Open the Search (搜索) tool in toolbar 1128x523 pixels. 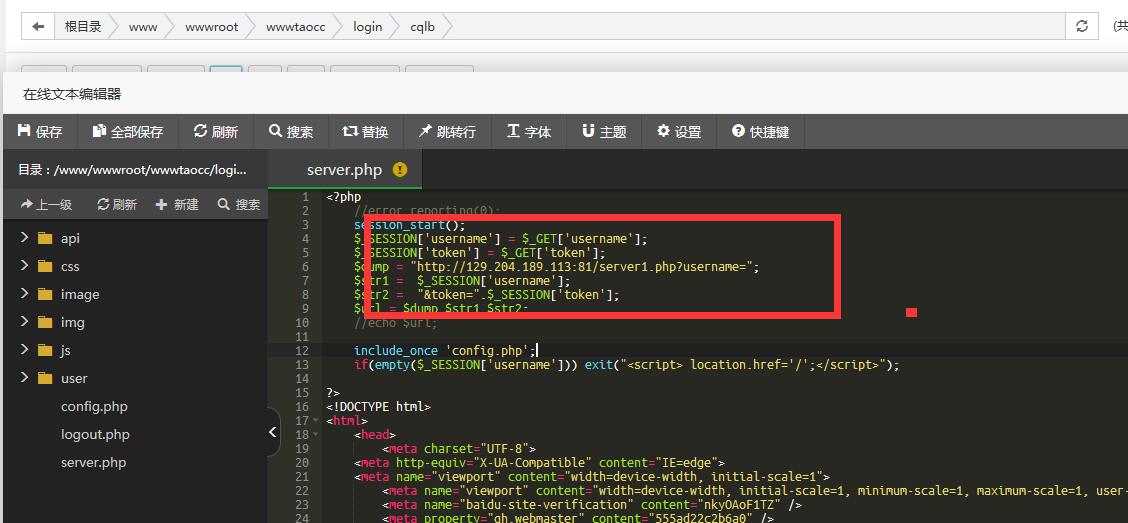point(291,132)
